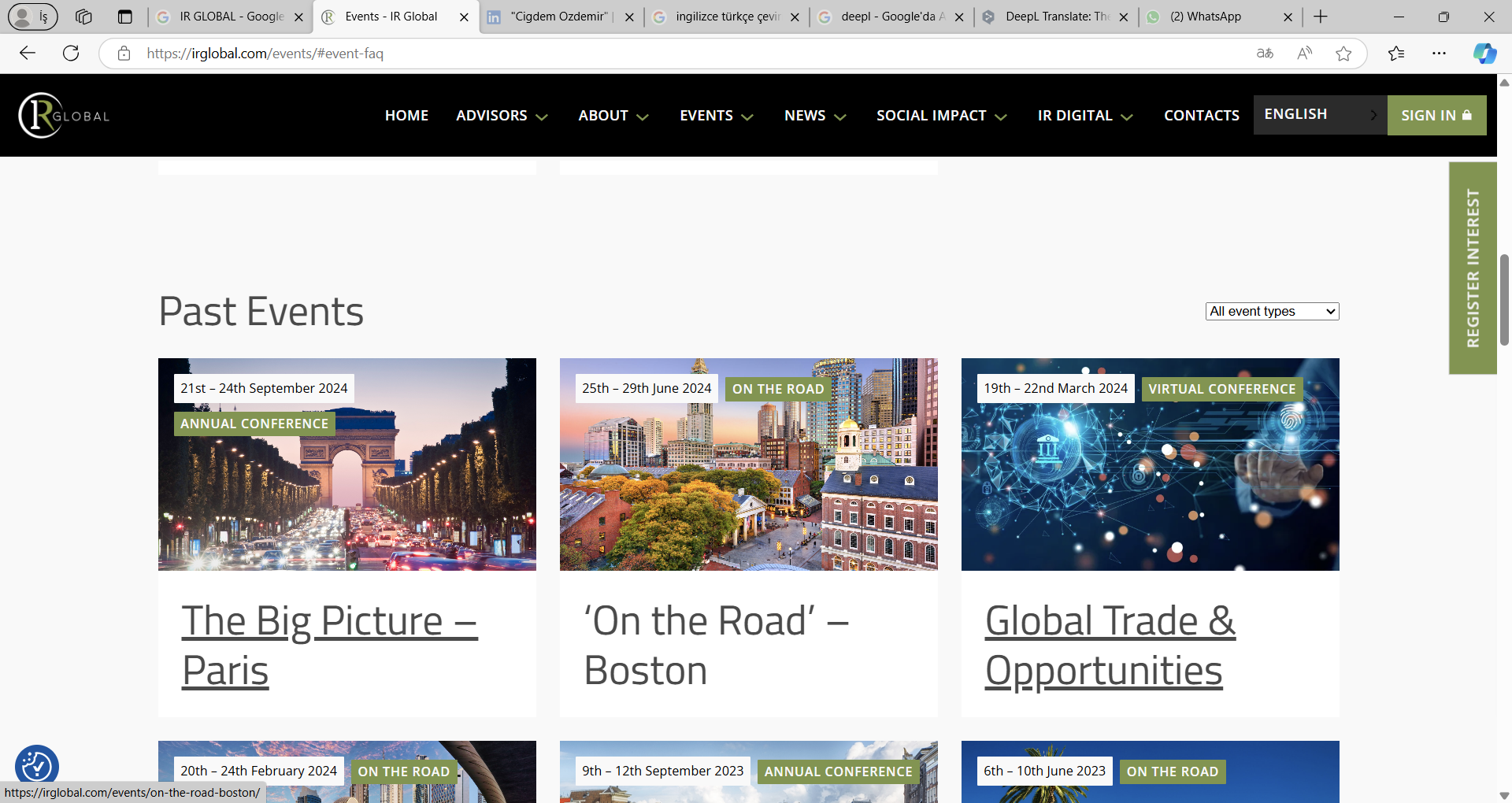Expand the NEWS menu

pyautogui.click(x=815, y=115)
